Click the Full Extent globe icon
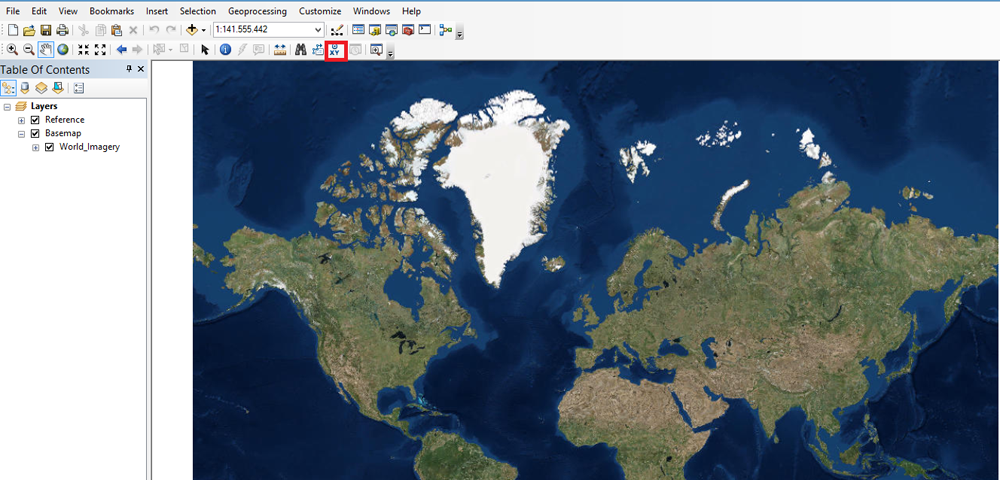This screenshot has height=480, width=1000. coord(62,49)
